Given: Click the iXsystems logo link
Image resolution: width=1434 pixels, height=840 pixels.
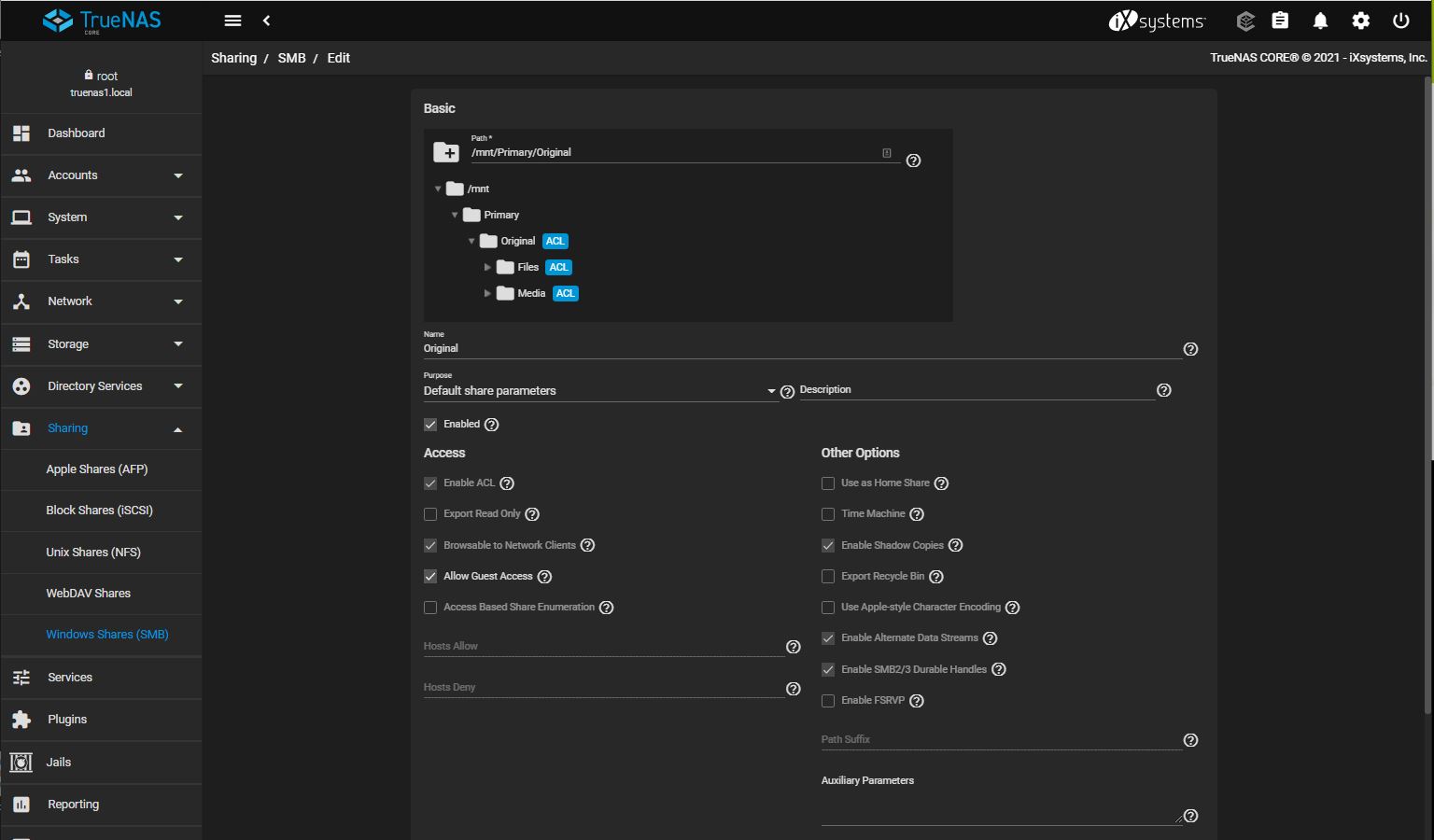Looking at the screenshot, I should tap(1158, 21).
